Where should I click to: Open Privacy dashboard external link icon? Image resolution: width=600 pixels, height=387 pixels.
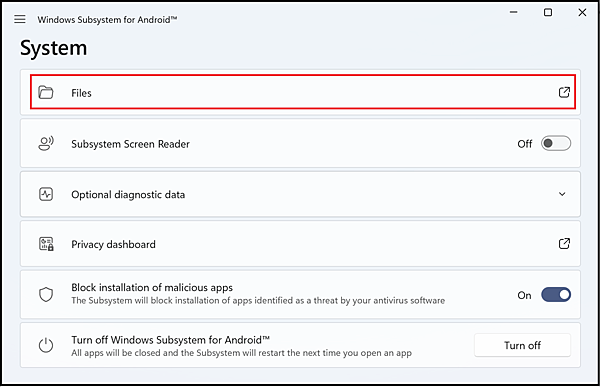(564, 243)
